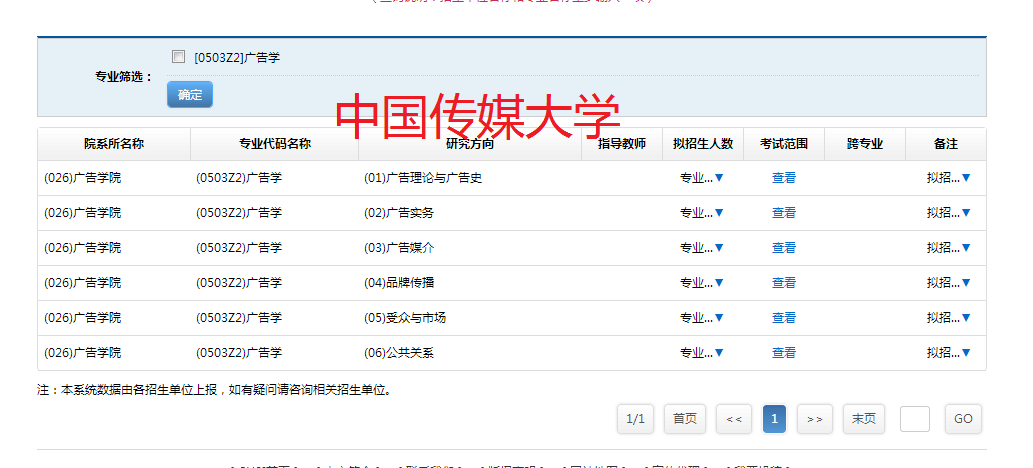
Task: Click the 专业筛选 label
Action: [124, 76]
